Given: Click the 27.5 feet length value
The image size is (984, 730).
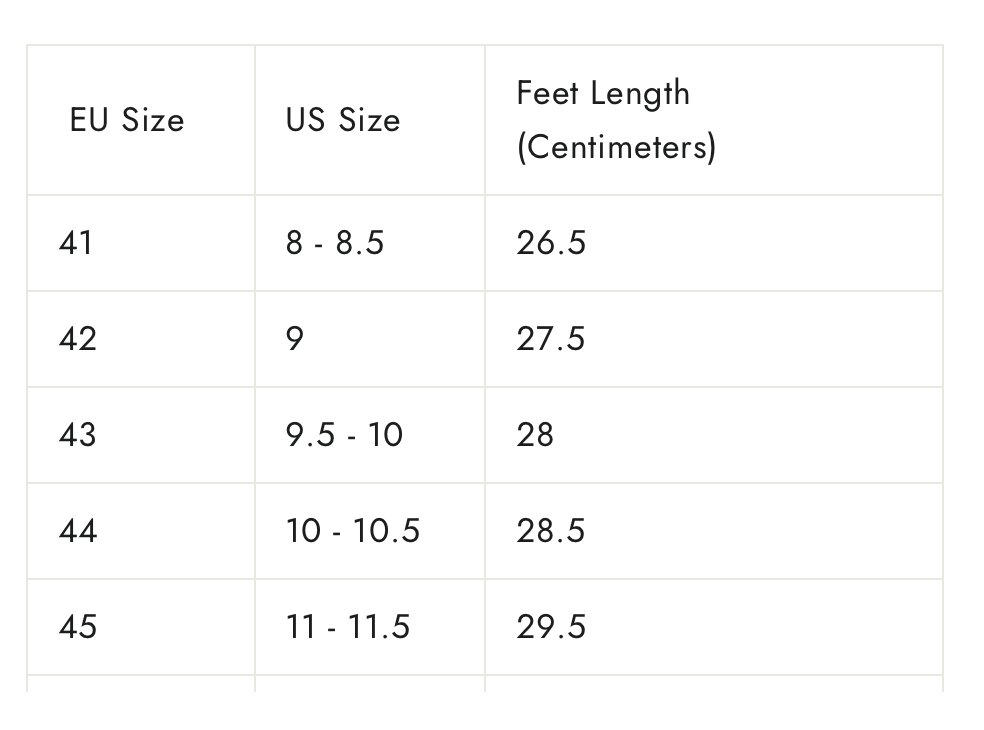Looking at the screenshot, I should (x=551, y=339).
